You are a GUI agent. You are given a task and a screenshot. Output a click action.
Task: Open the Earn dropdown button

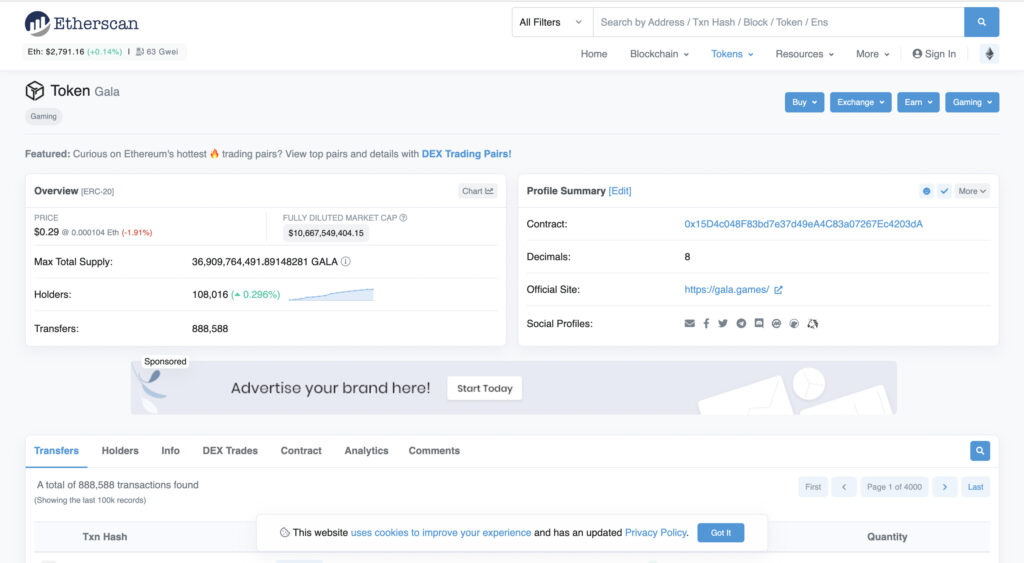[918, 102]
